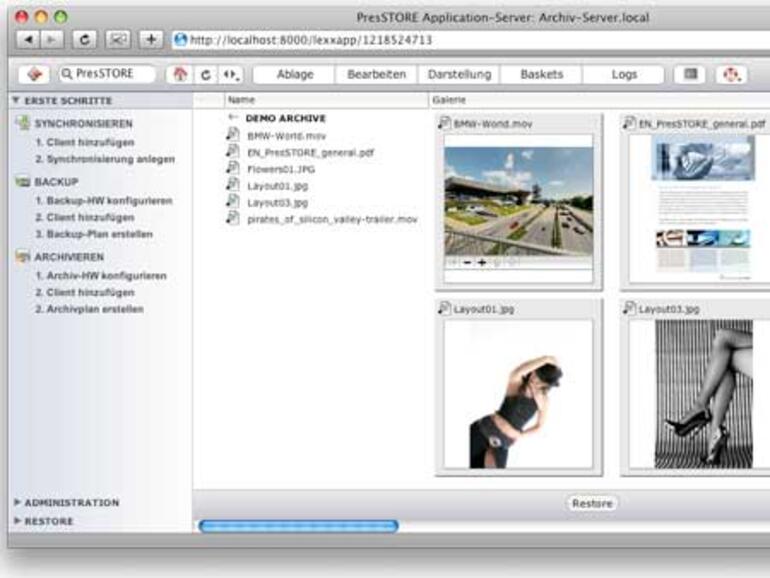
Task: Click the file icon beside pirates_of_silicon_valley-trailer.mov
Action: [x=233, y=218]
